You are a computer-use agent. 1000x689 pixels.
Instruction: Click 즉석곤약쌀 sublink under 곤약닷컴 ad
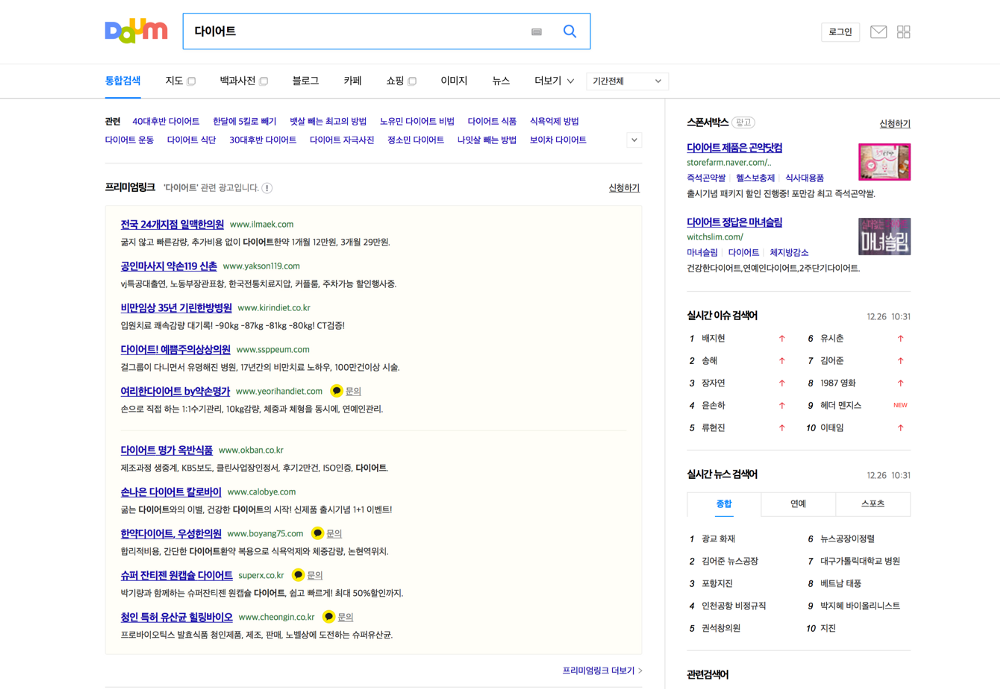(x=706, y=178)
